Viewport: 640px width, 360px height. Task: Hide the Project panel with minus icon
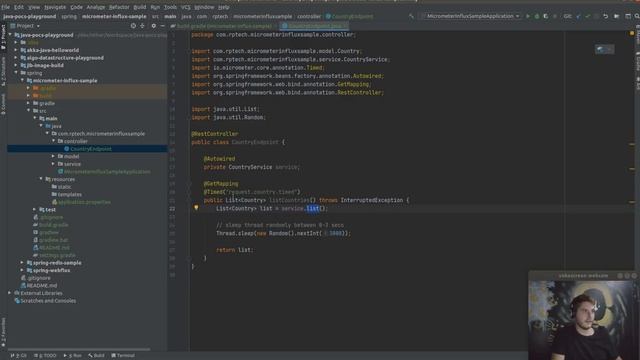pyautogui.click(x=162, y=26)
